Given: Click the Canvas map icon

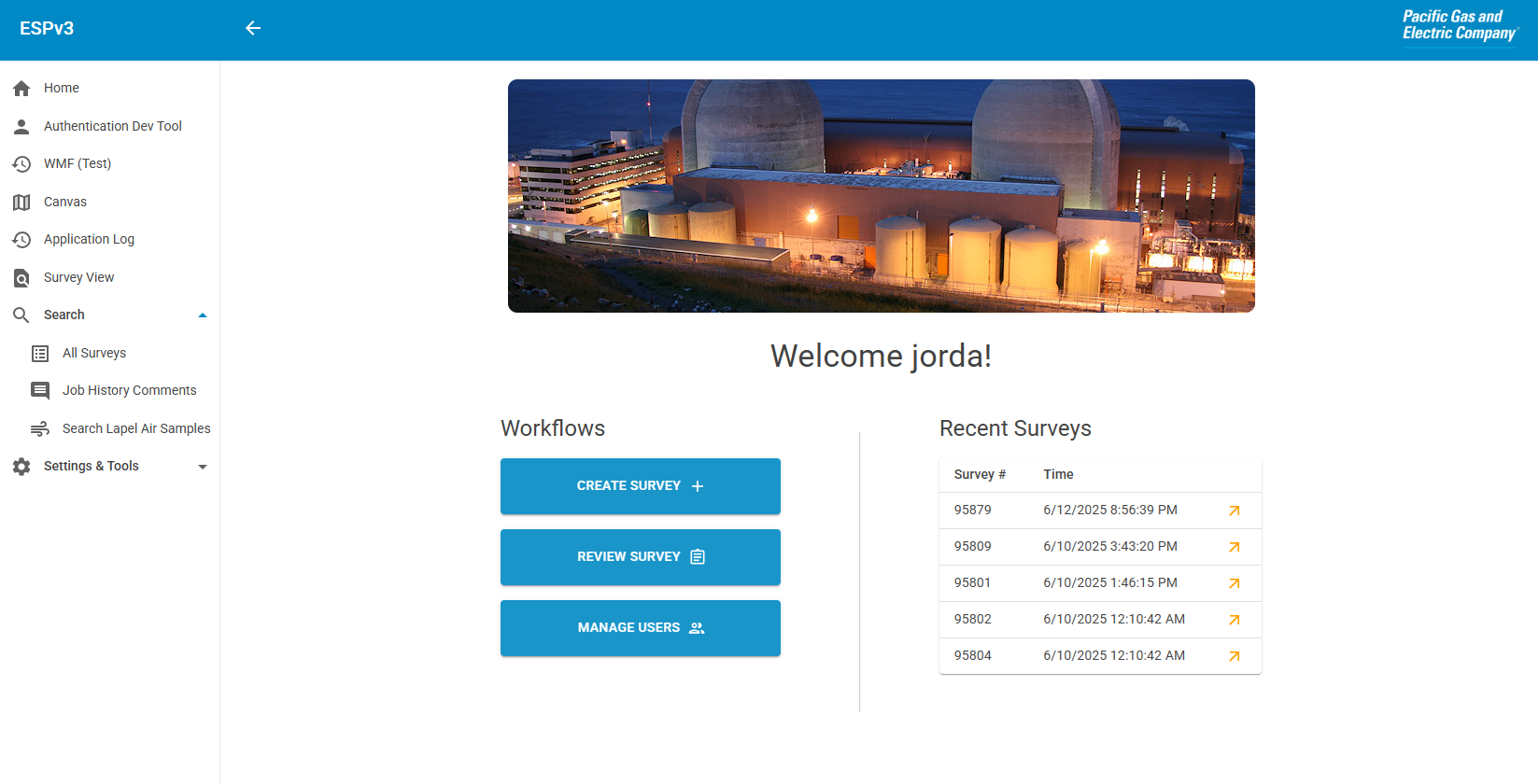Looking at the screenshot, I should pos(21,203).
